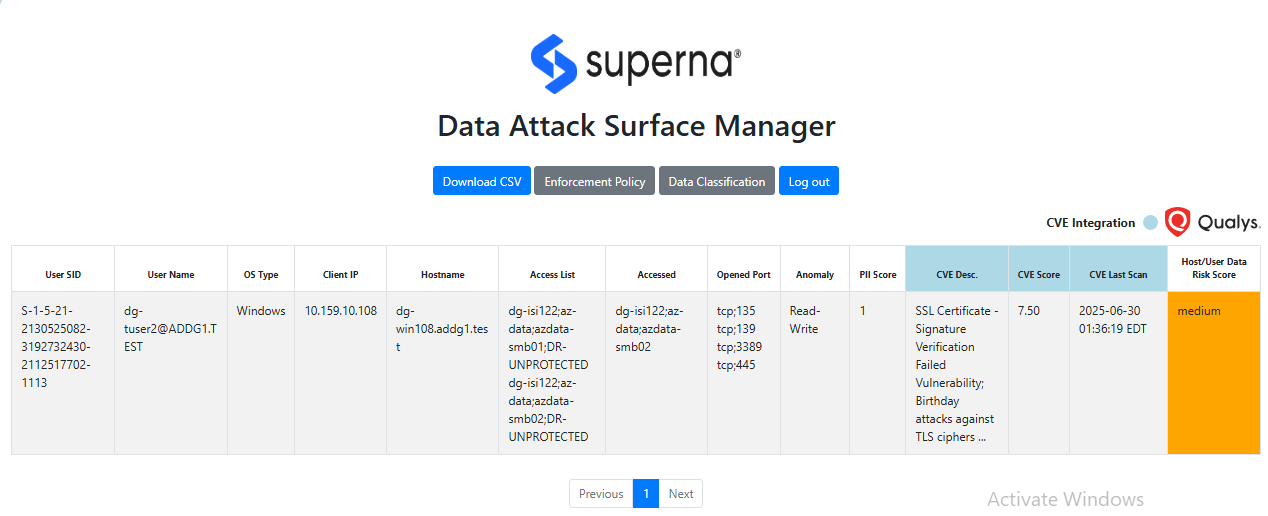Go to the Next page
Screen dimensions: 1268x516
point(681,494)
